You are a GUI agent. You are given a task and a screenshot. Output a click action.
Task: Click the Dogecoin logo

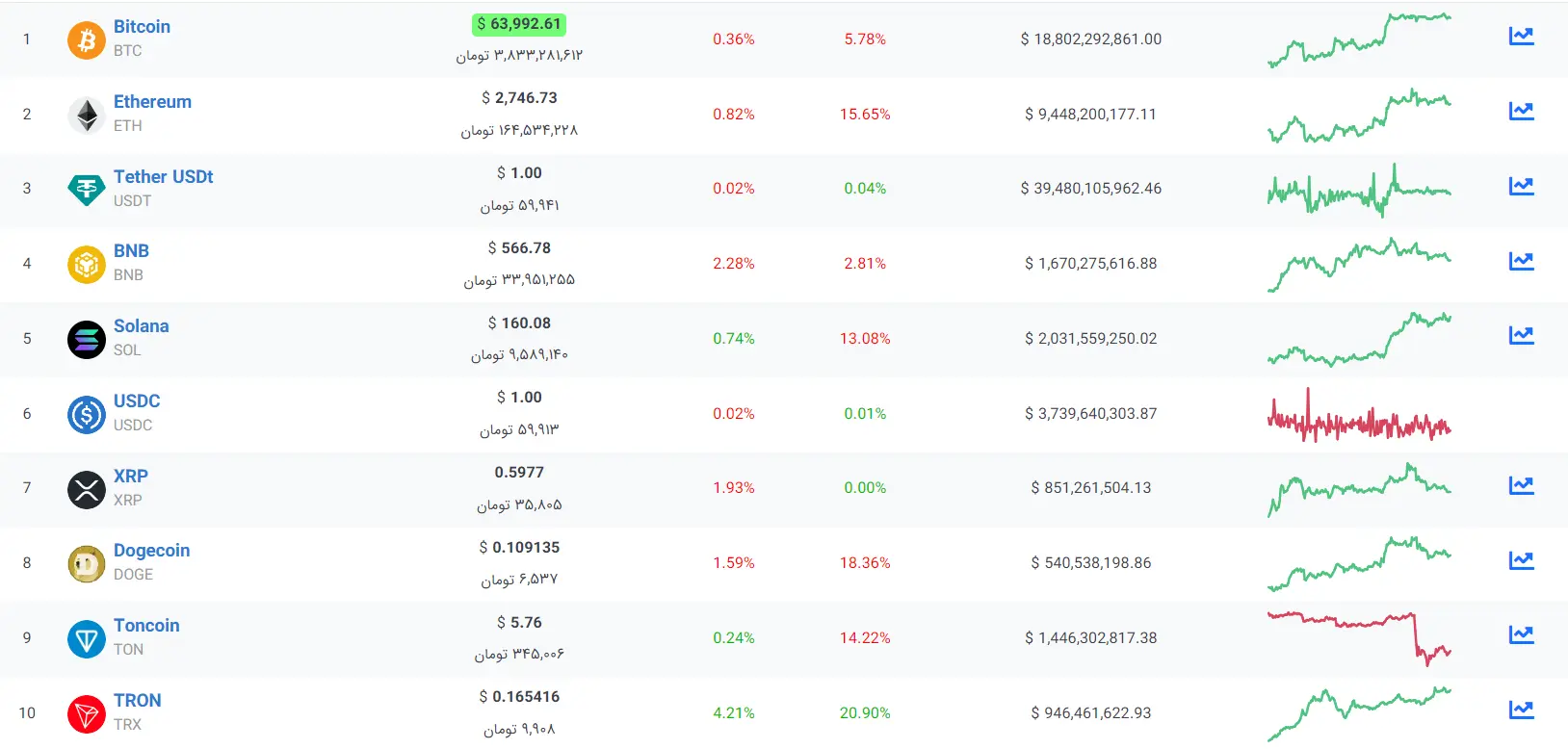(87, 563)
